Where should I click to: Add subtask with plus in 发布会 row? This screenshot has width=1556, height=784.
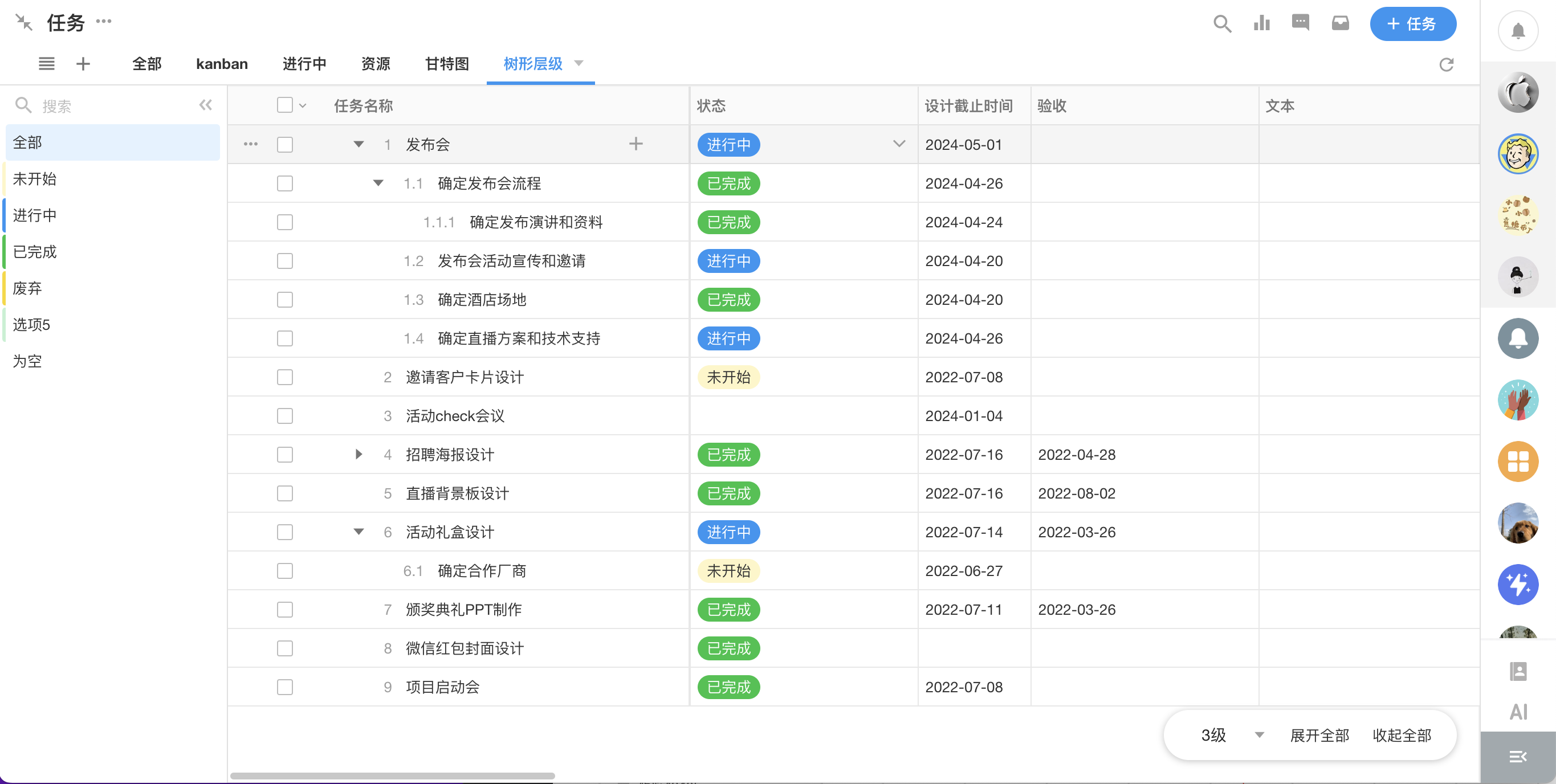point(636,144)
